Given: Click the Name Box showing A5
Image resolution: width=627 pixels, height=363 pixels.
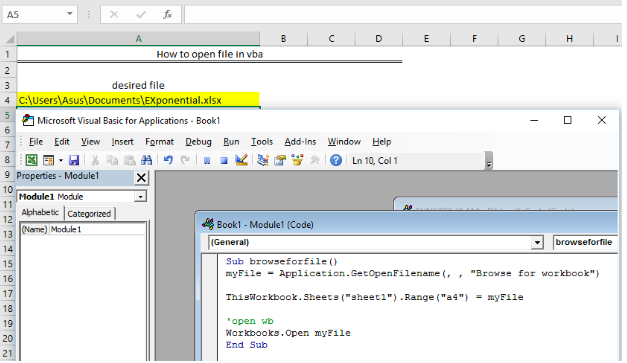Looking at the screenshot, I should point(34,14).
